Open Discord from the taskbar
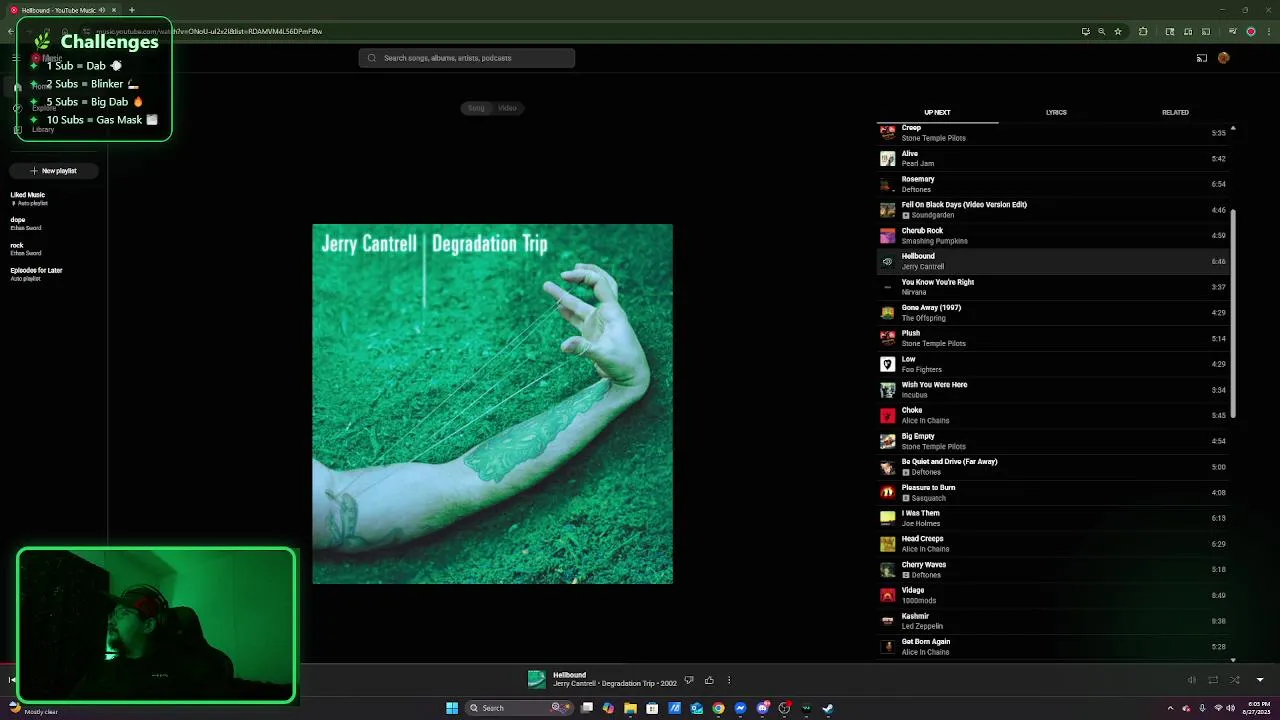Image resolution: width=1280 pixels, height=720 pixels. click(x=762, y=708)
